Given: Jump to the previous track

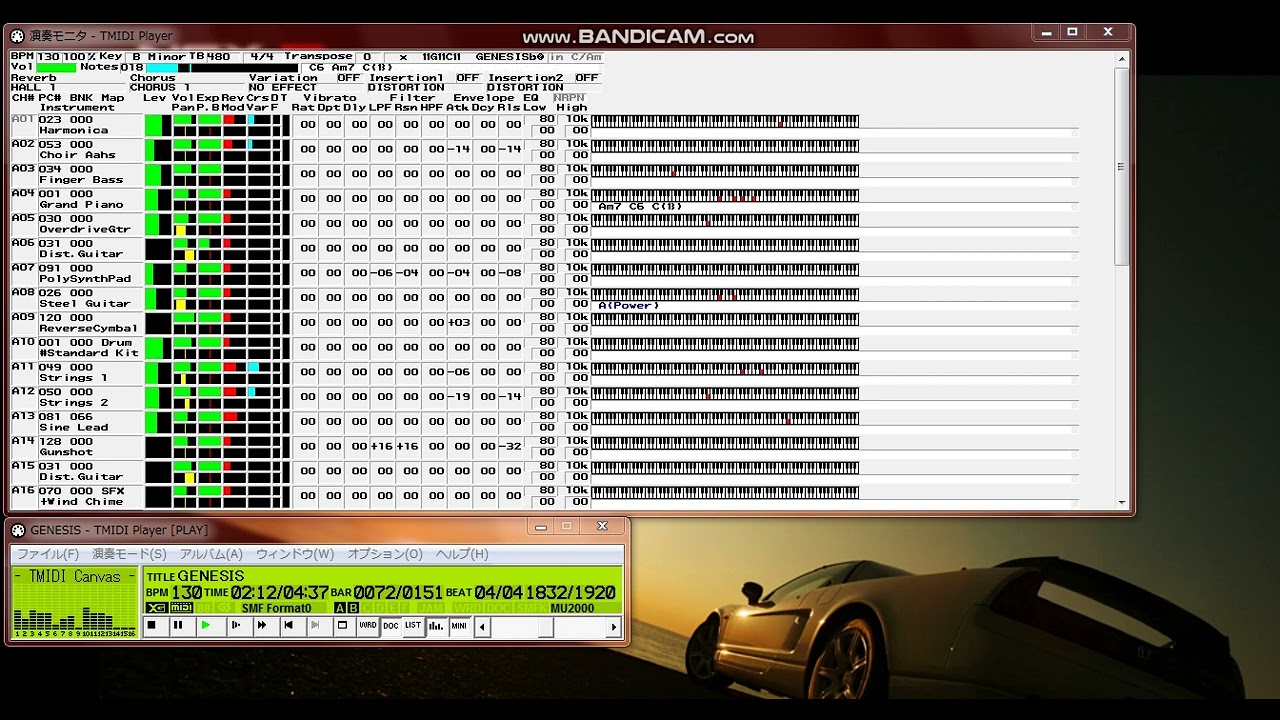Looking at the screenshot, I should (289, 626).
